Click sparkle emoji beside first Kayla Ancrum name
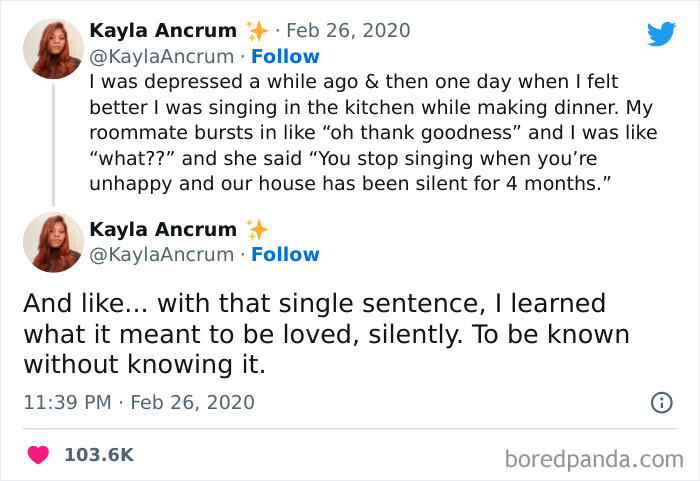 pos(257,31)
